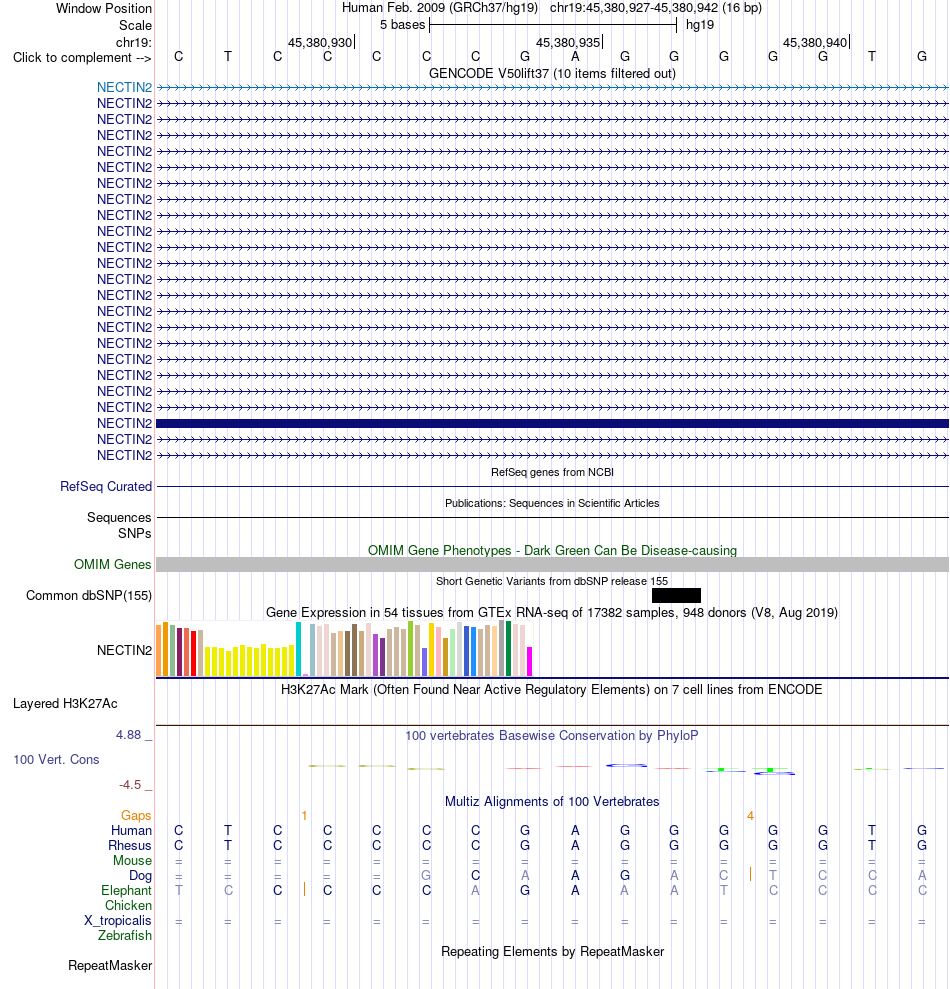Open the 'H3K27Ac Mark' ENCODE track title
This screenshot has width=950, height=989.
click(552, 689)
